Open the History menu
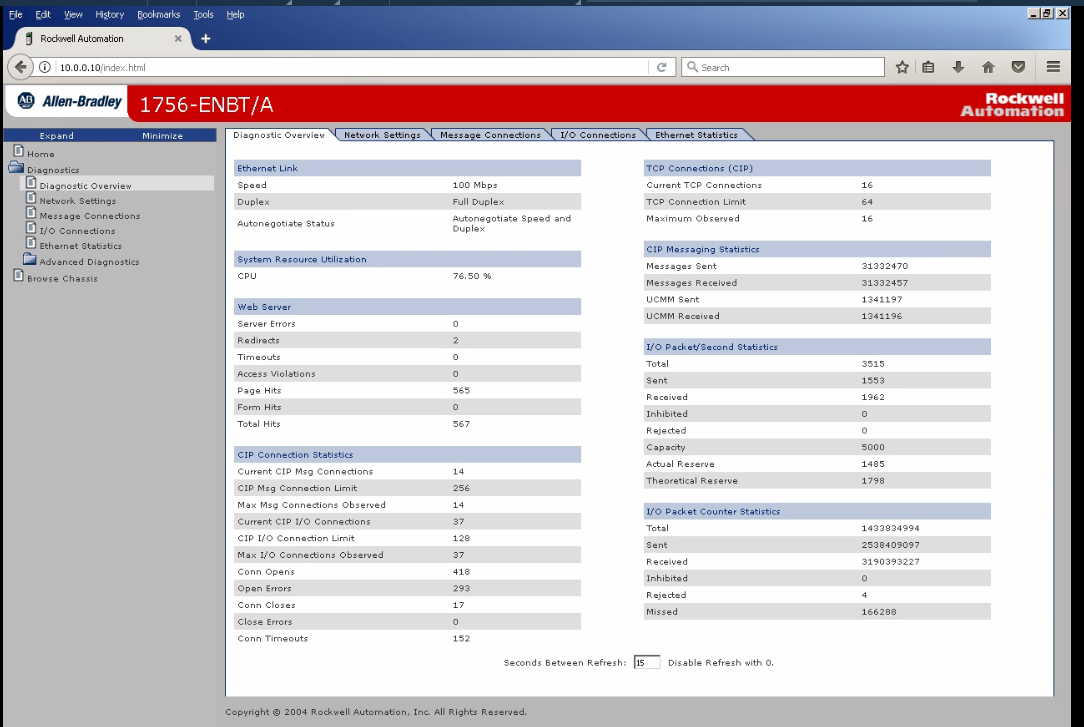 tap(109, 15)
